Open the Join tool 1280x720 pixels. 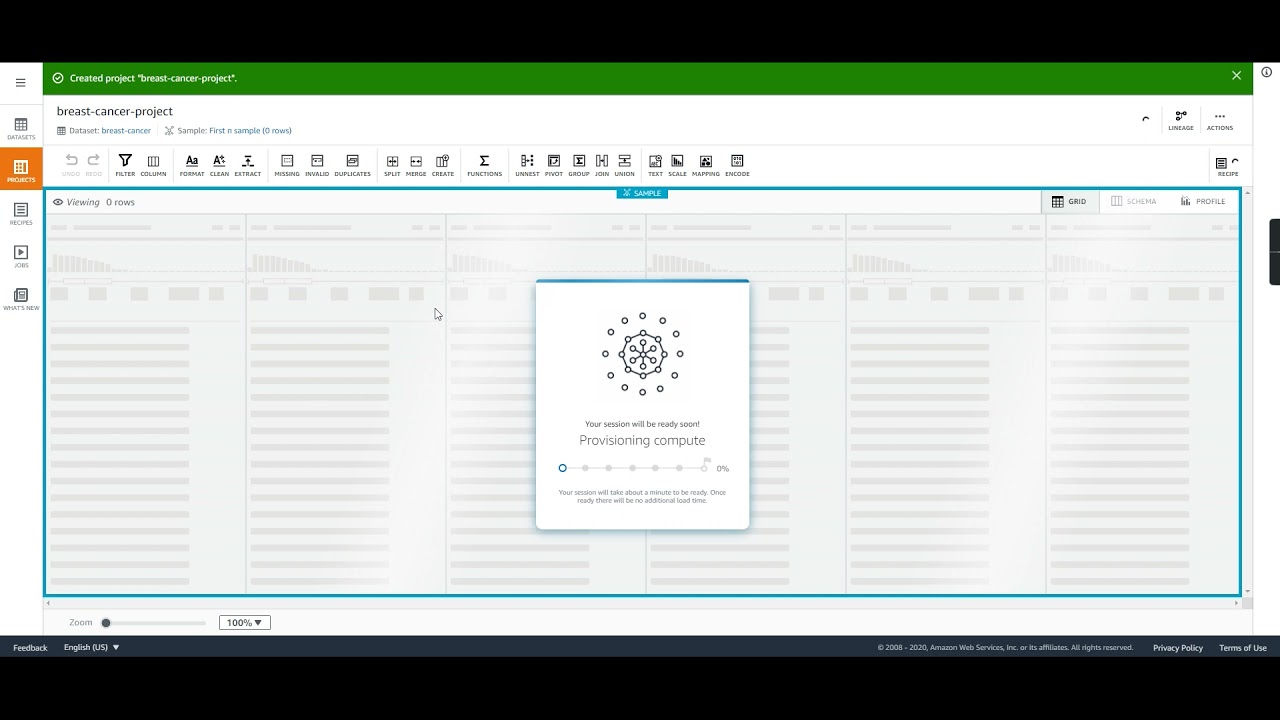[602, 165]
